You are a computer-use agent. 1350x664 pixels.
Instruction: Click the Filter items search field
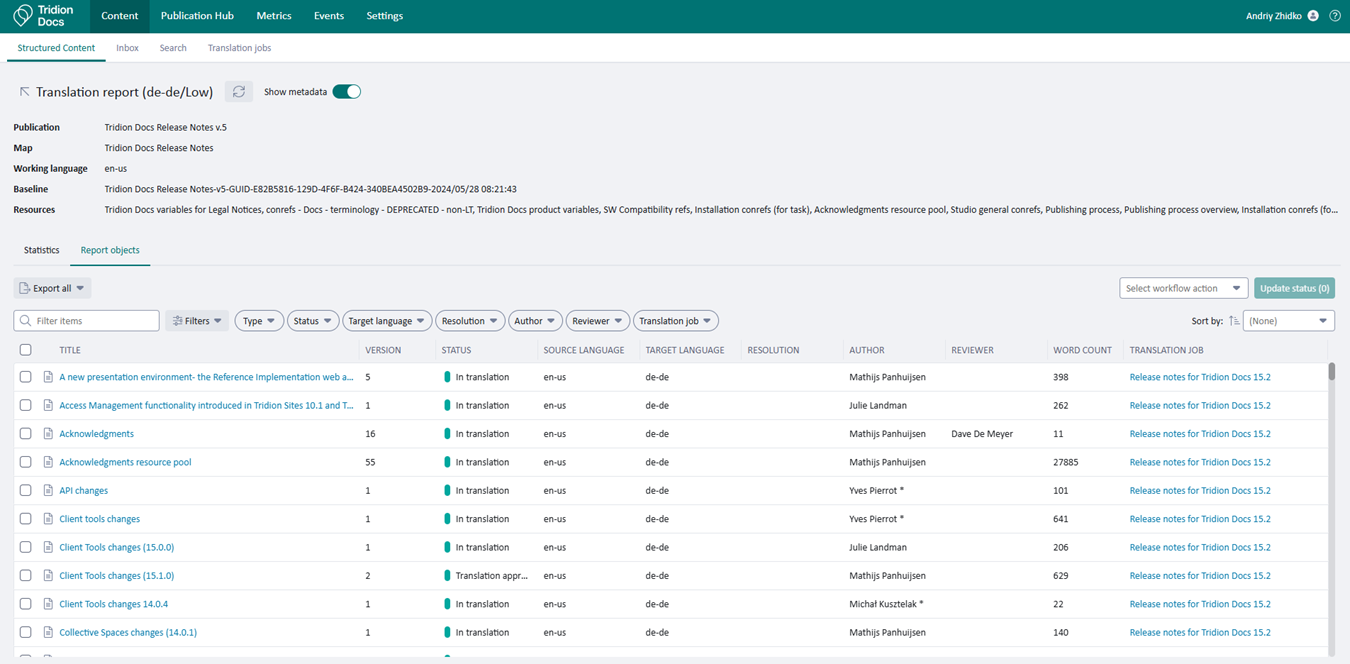click(87, 321)
